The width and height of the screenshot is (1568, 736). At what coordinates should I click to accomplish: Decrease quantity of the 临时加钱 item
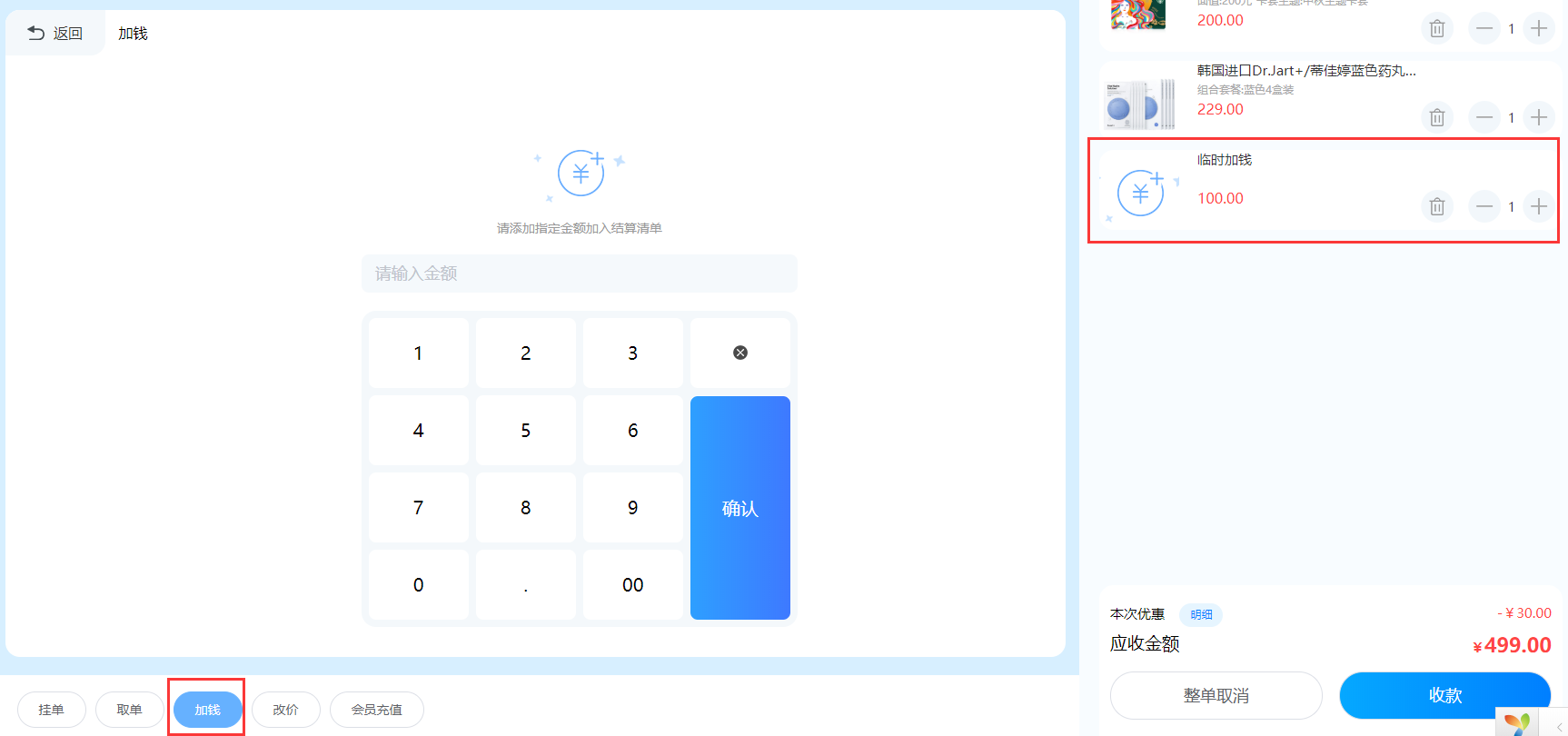tap(1484, 206)
